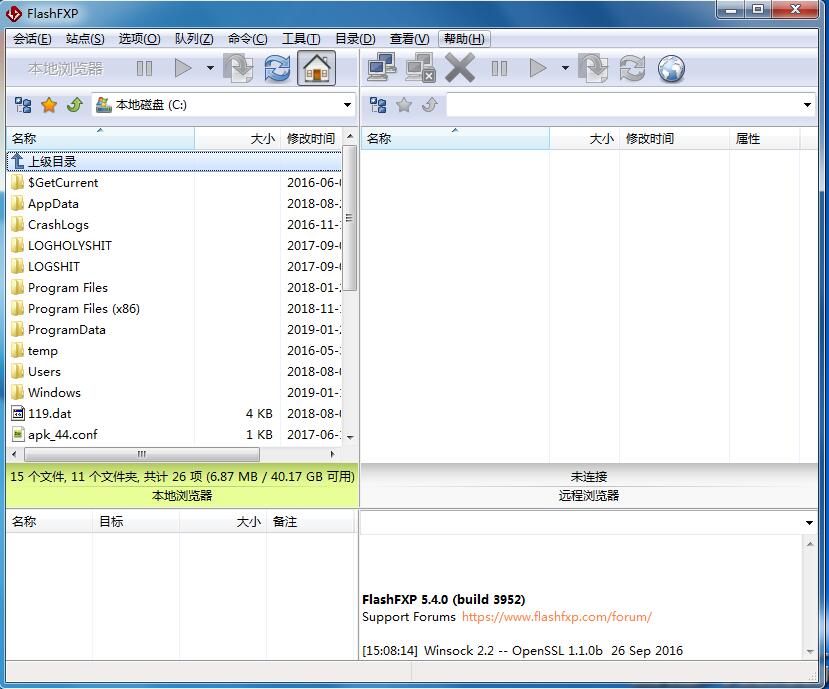Sort local list by 名称 column
Screen dimensions: 829x689
pyautogui.click(x=100, y=139)
